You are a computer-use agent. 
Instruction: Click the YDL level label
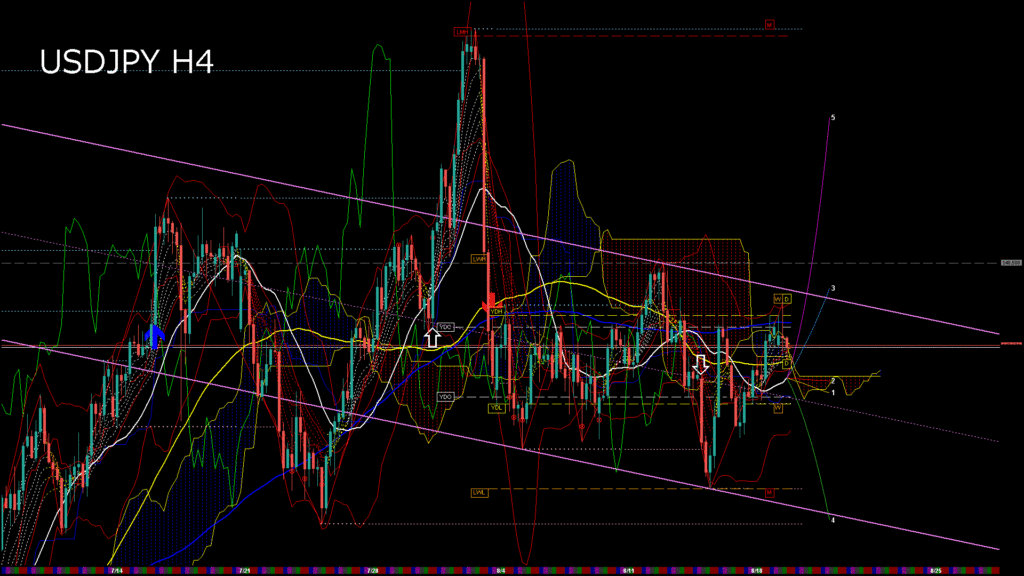click(497, 408)
